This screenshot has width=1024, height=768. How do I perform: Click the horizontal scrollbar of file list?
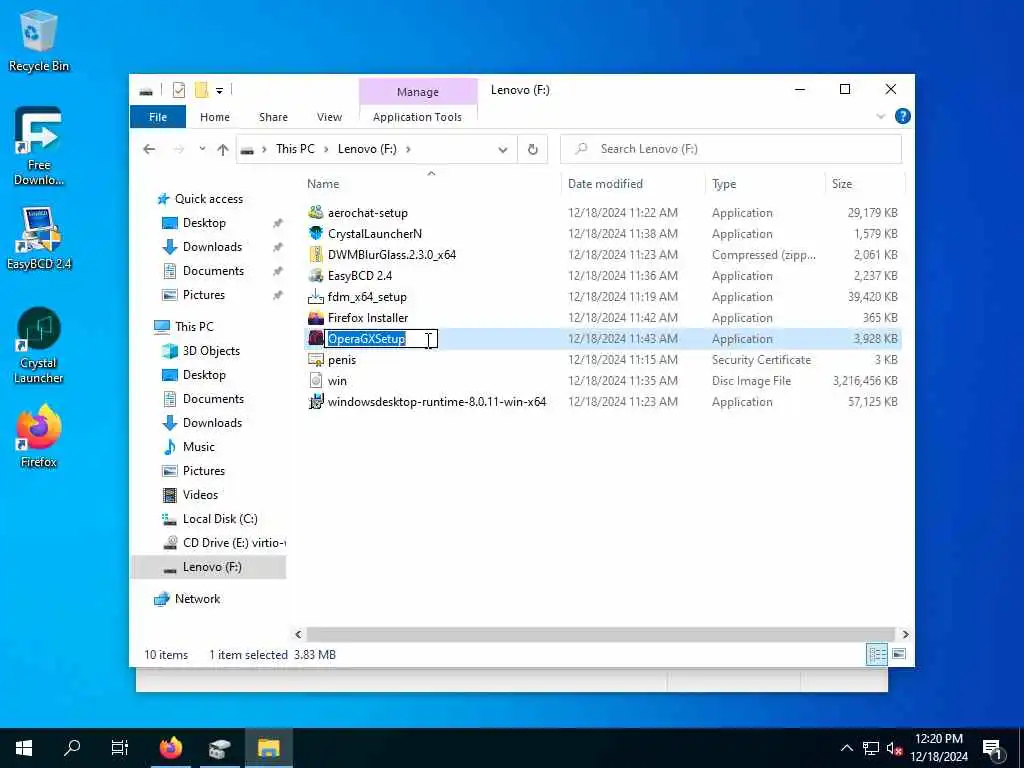(x=600, y=634)
